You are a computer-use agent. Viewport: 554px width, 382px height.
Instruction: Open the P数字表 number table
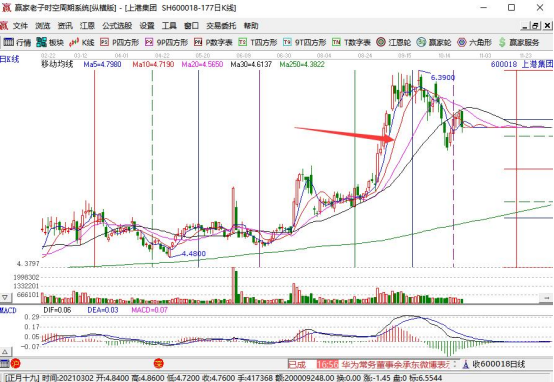point(213,42)
